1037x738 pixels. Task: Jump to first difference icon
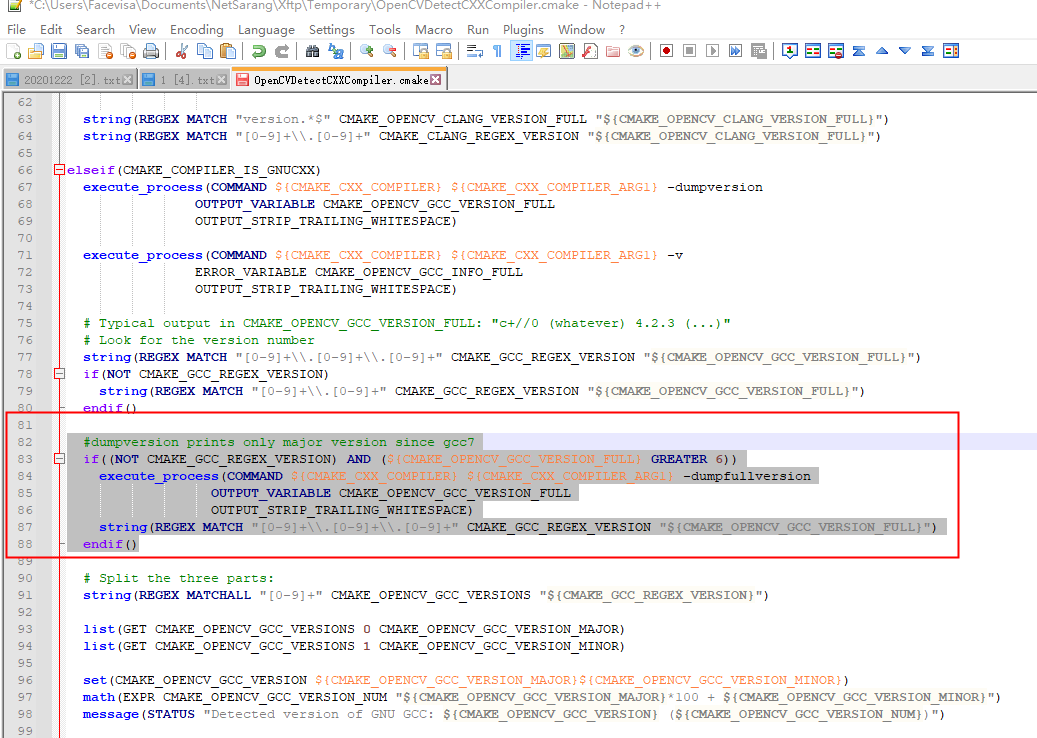(x=859, y=51)
